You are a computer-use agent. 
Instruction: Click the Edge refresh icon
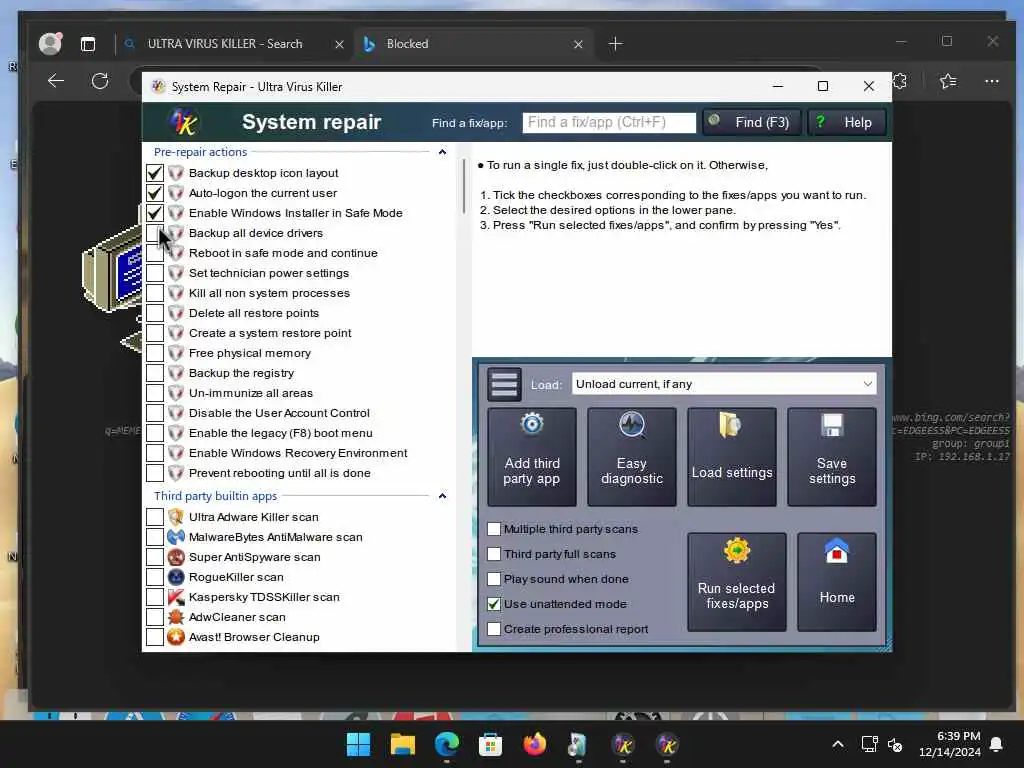click(100, 81)
